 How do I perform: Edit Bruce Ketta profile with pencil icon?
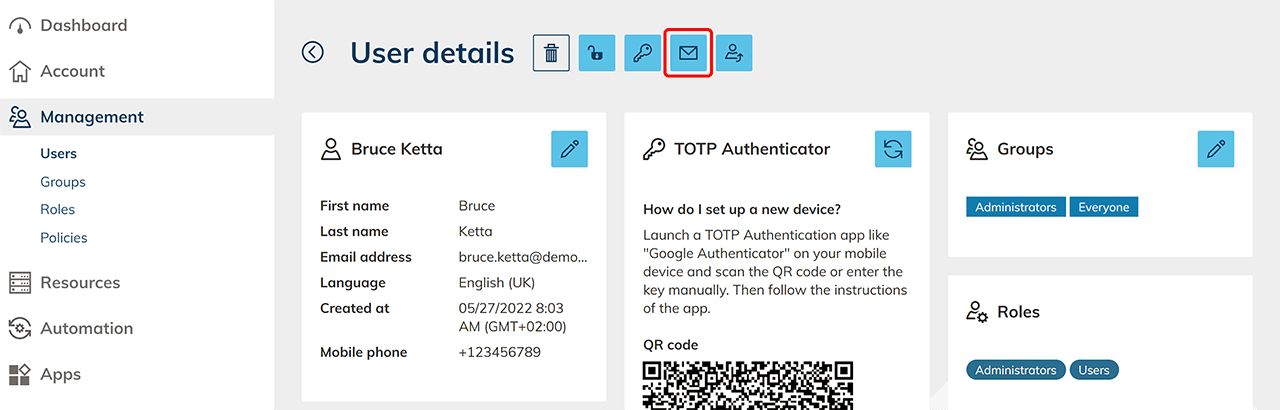[569, 149]
